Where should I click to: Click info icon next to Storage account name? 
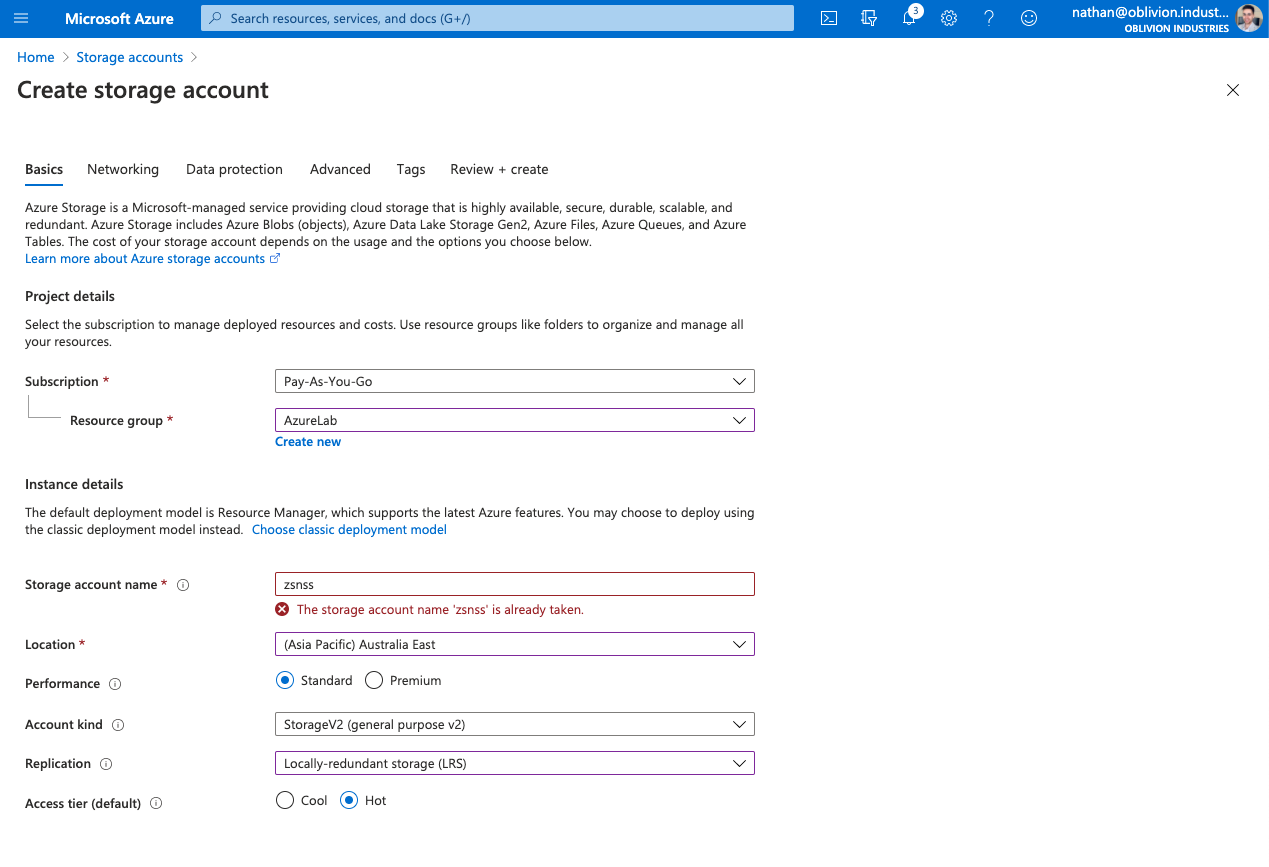tap(183, 585)
